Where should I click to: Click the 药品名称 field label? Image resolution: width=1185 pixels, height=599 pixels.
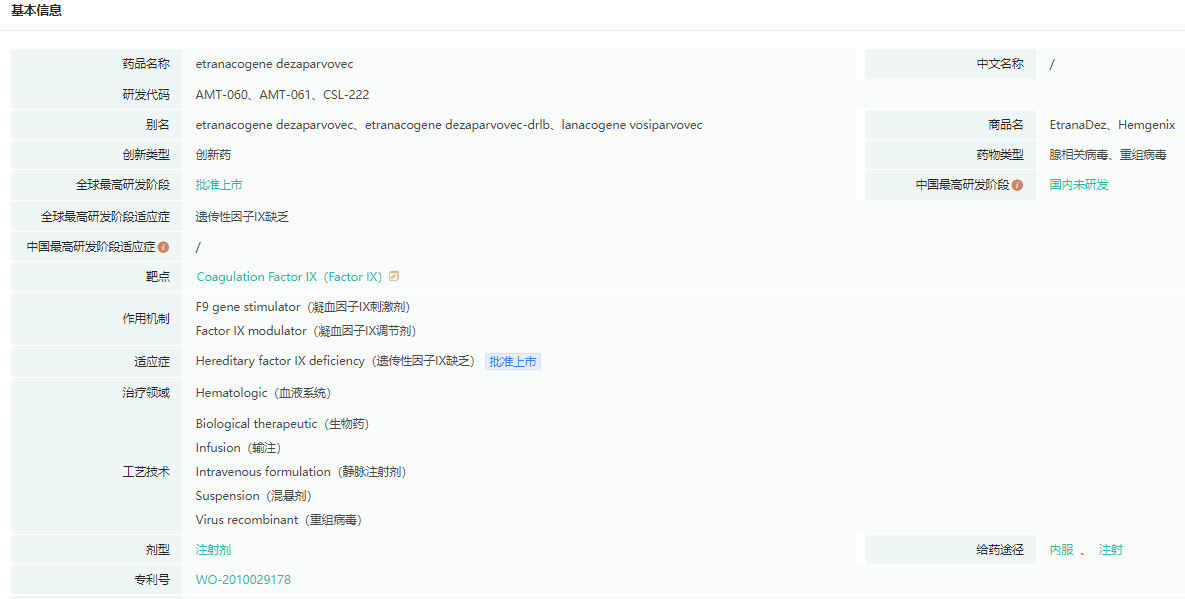pos(146,64)
